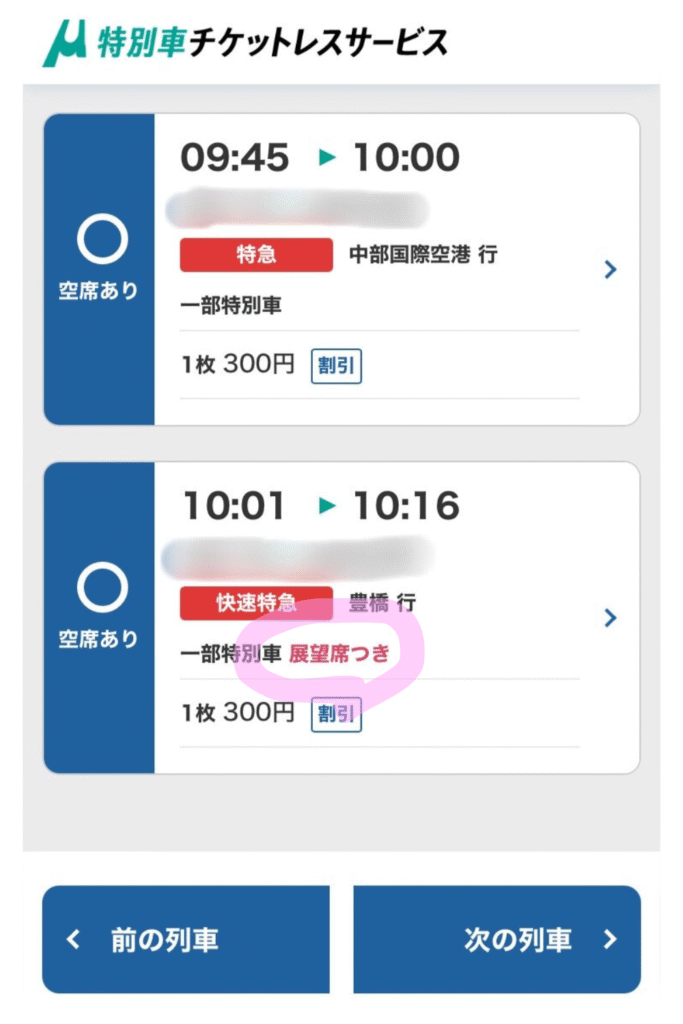683x1024 pixels.
Task: Click the 中部国際空港 行 destination text
Action: [x=422, y=255]
